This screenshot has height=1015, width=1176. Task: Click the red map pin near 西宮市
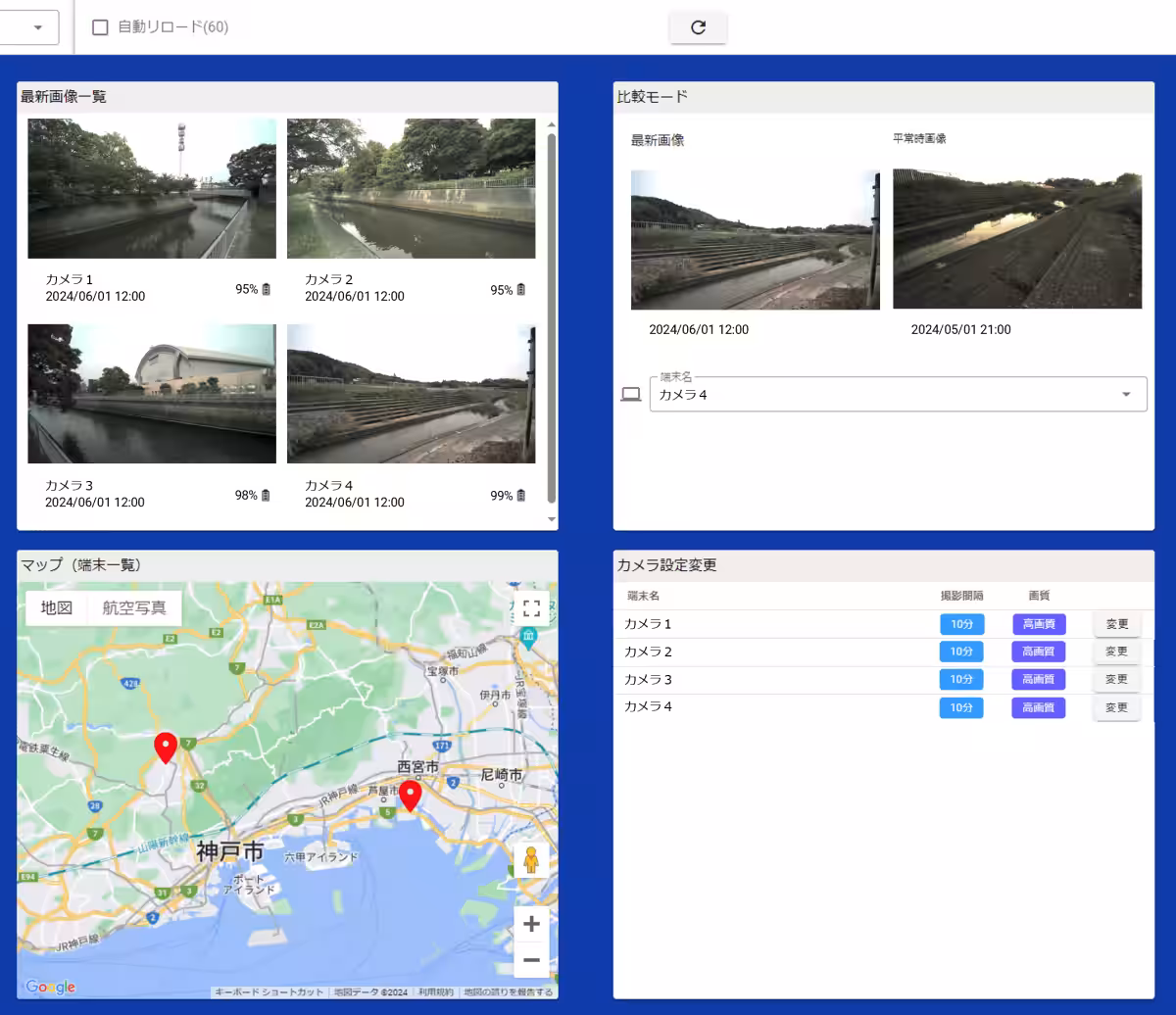pos(410,795)
